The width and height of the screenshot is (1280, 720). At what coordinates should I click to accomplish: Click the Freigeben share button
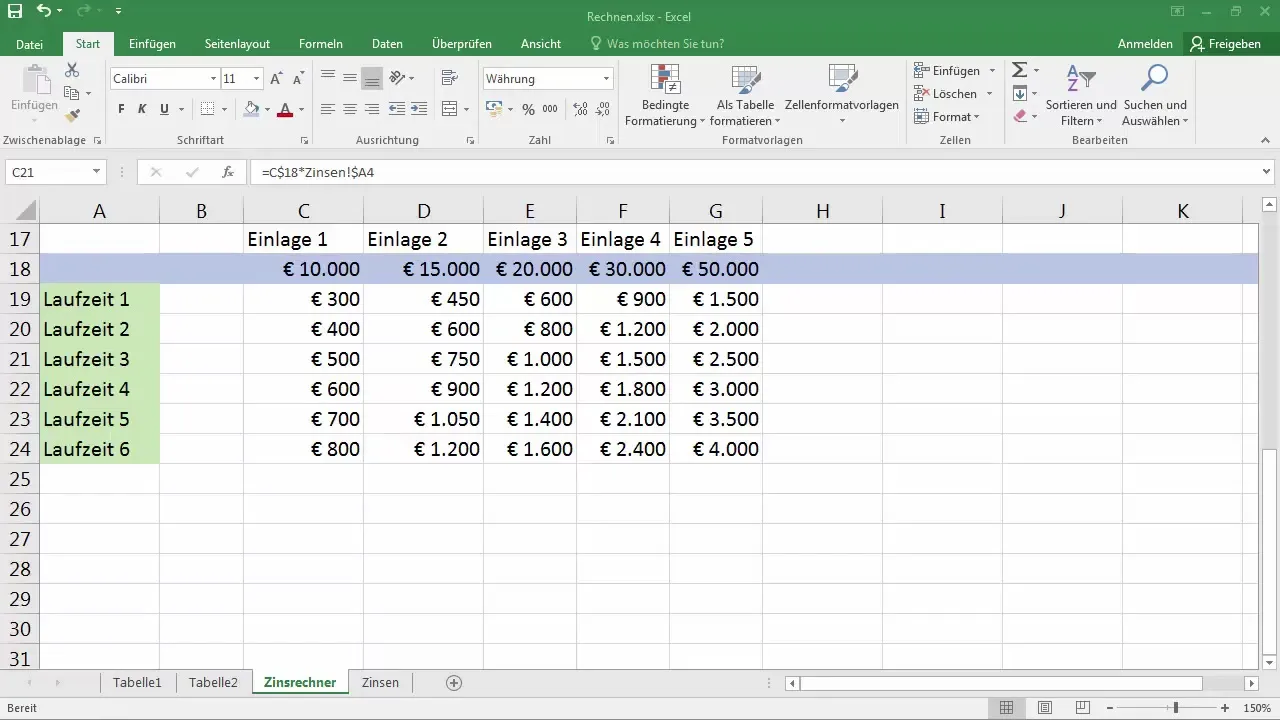point(1226,44)
